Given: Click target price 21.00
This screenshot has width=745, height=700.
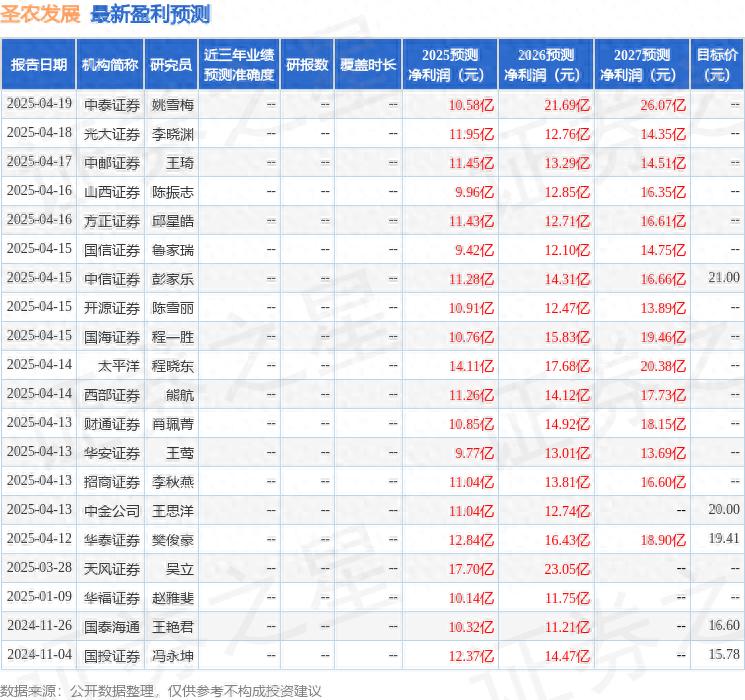Looking at the screenshot, I should (x=724, y=277).
